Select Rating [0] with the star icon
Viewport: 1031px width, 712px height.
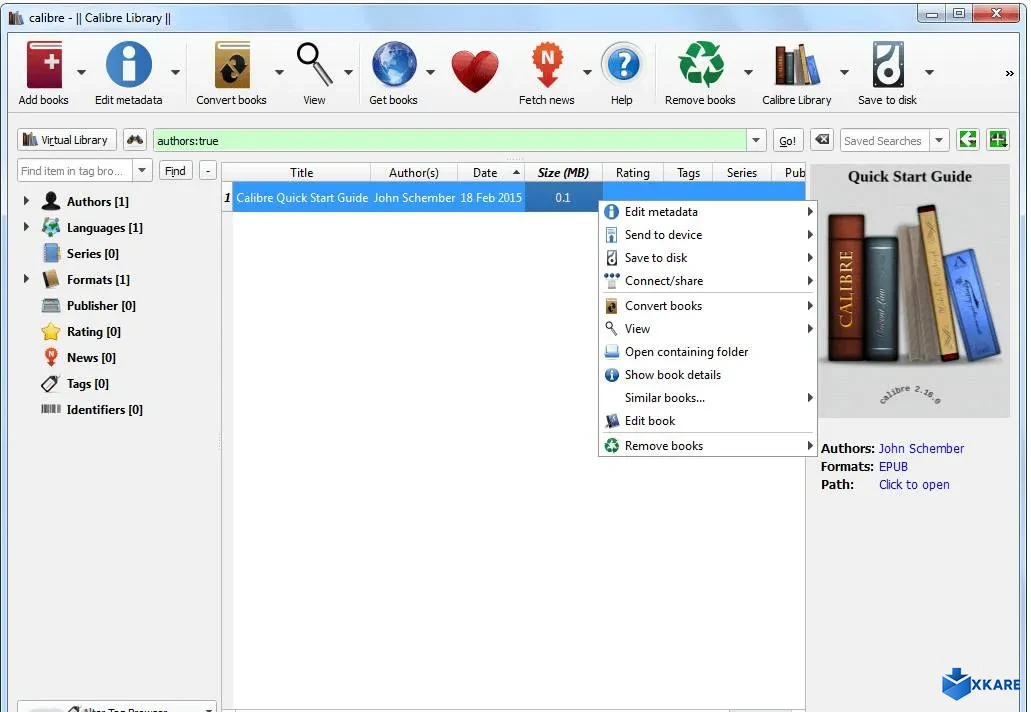point(94,331)
